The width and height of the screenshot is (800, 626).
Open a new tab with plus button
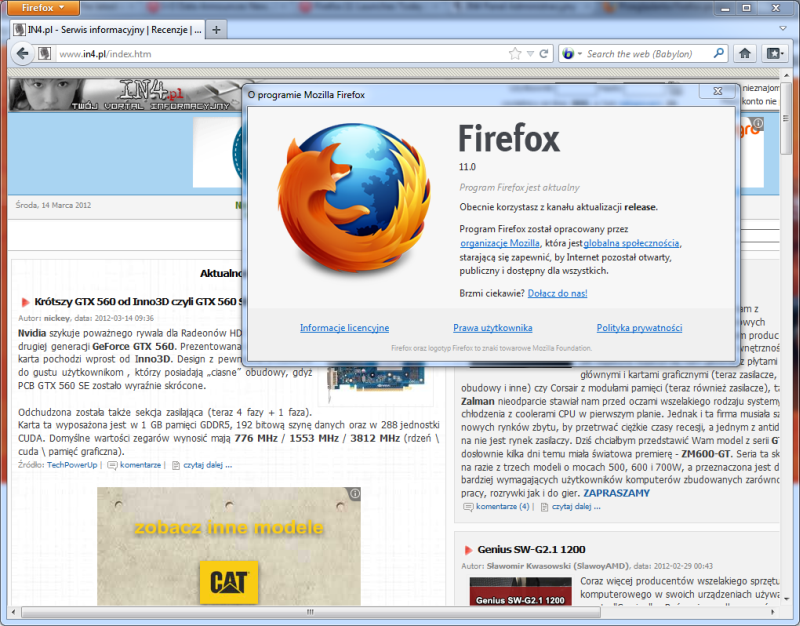pyautogui.click(x=216, y=30)
